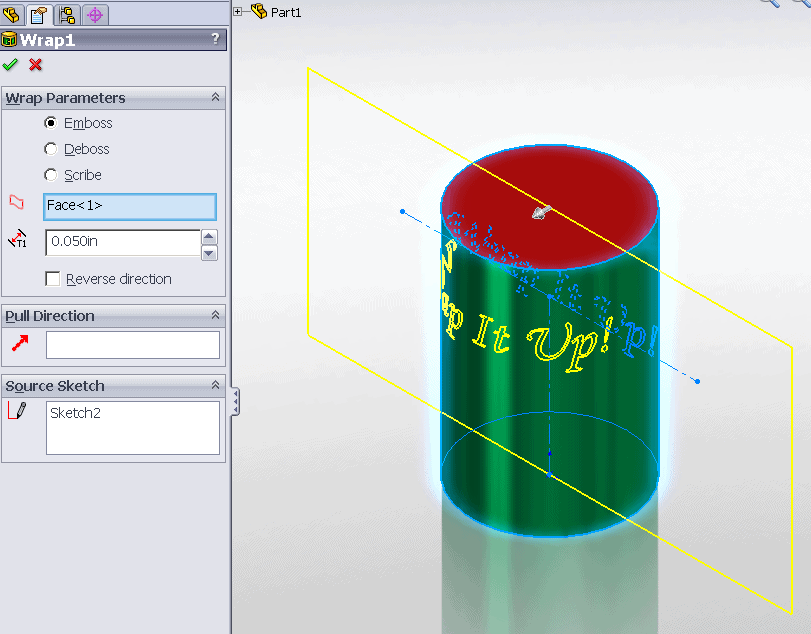Click the source sketch pencil icon
This screenshot has width=811, height=634.
tap(17, 410)
